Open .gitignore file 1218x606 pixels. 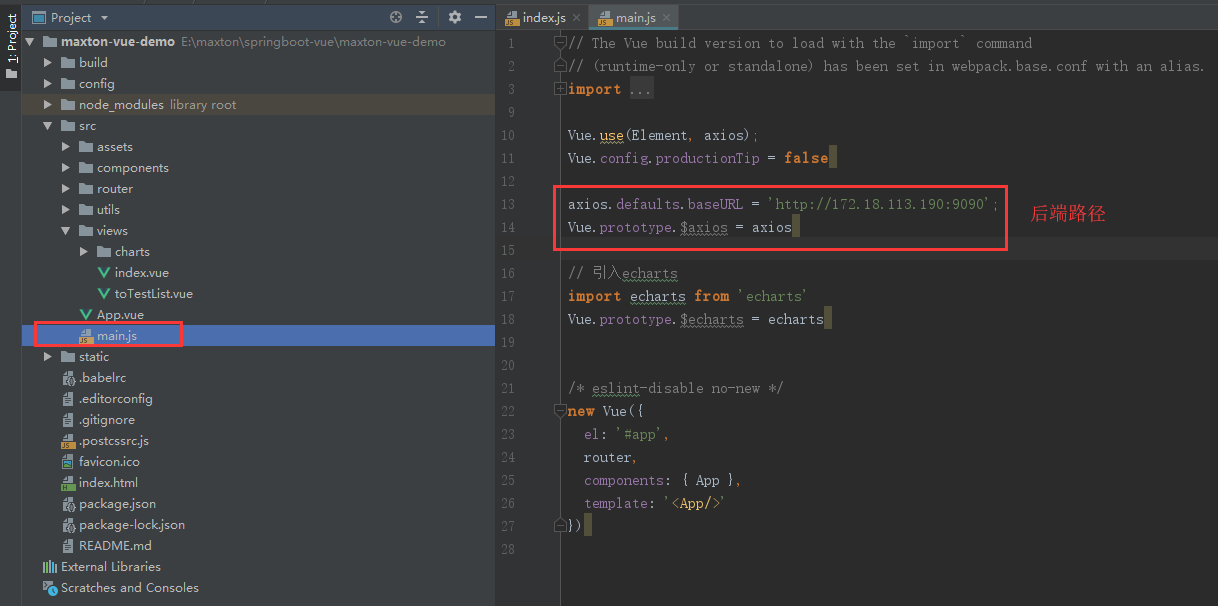click(x=106, y=420)
